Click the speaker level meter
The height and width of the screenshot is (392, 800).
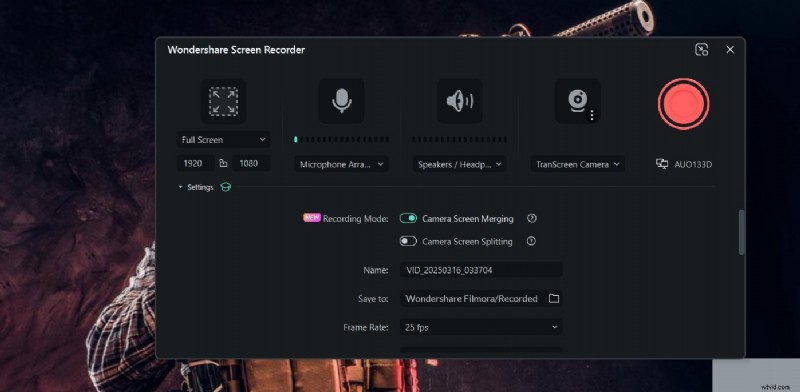pyautogui.click(x=460, y=139)
